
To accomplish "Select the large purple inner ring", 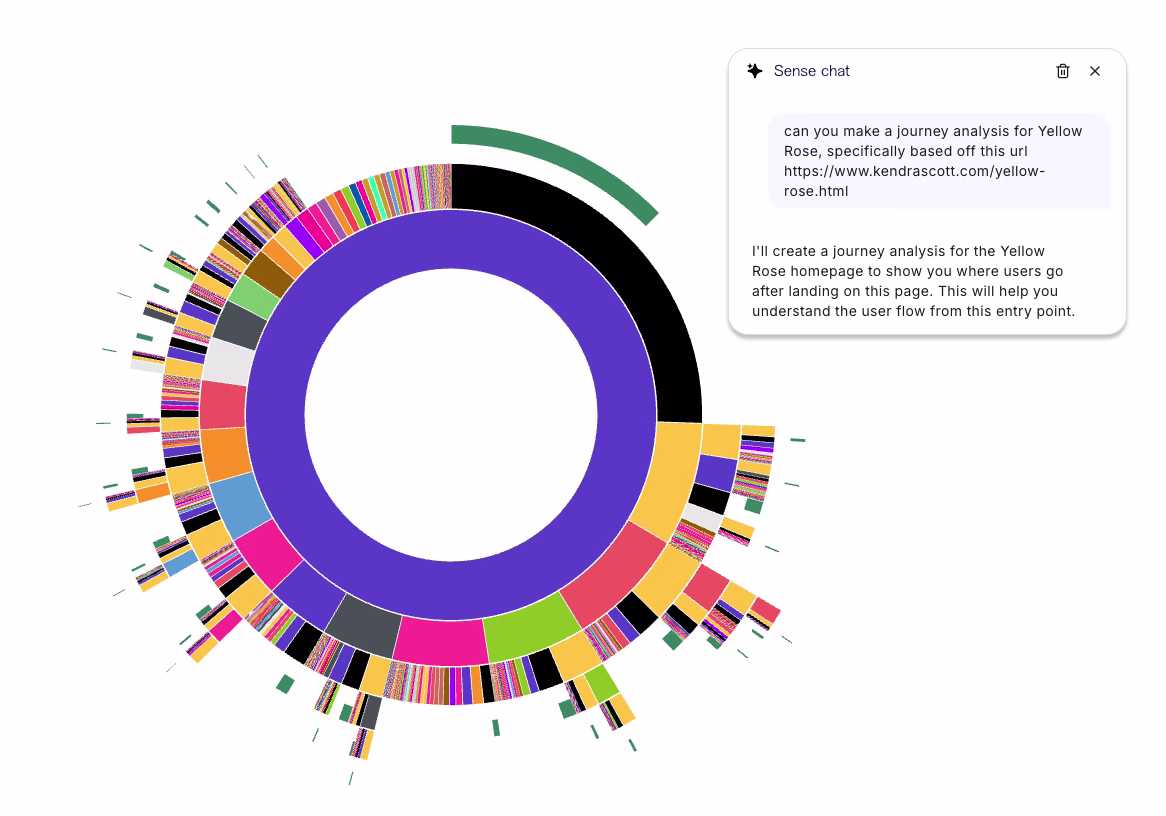I will [451, 591].
